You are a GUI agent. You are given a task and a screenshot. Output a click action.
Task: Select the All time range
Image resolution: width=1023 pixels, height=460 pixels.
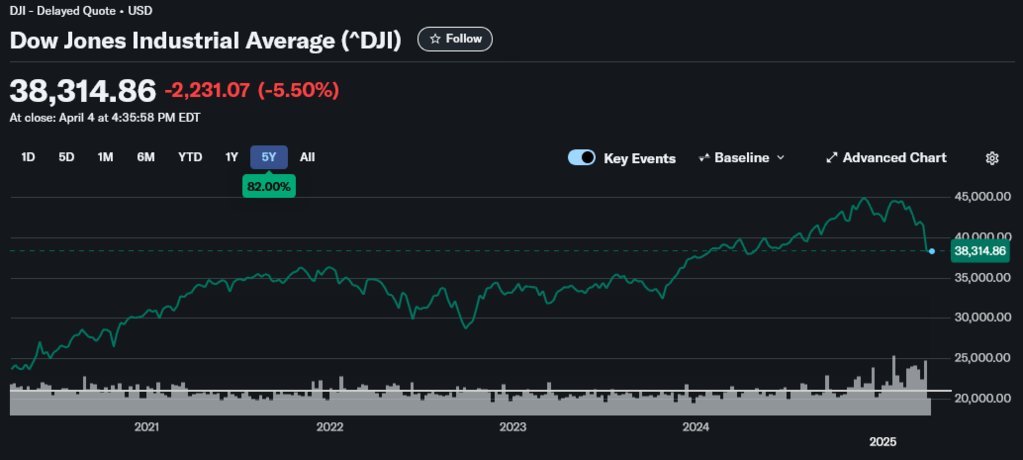[307, 157]
